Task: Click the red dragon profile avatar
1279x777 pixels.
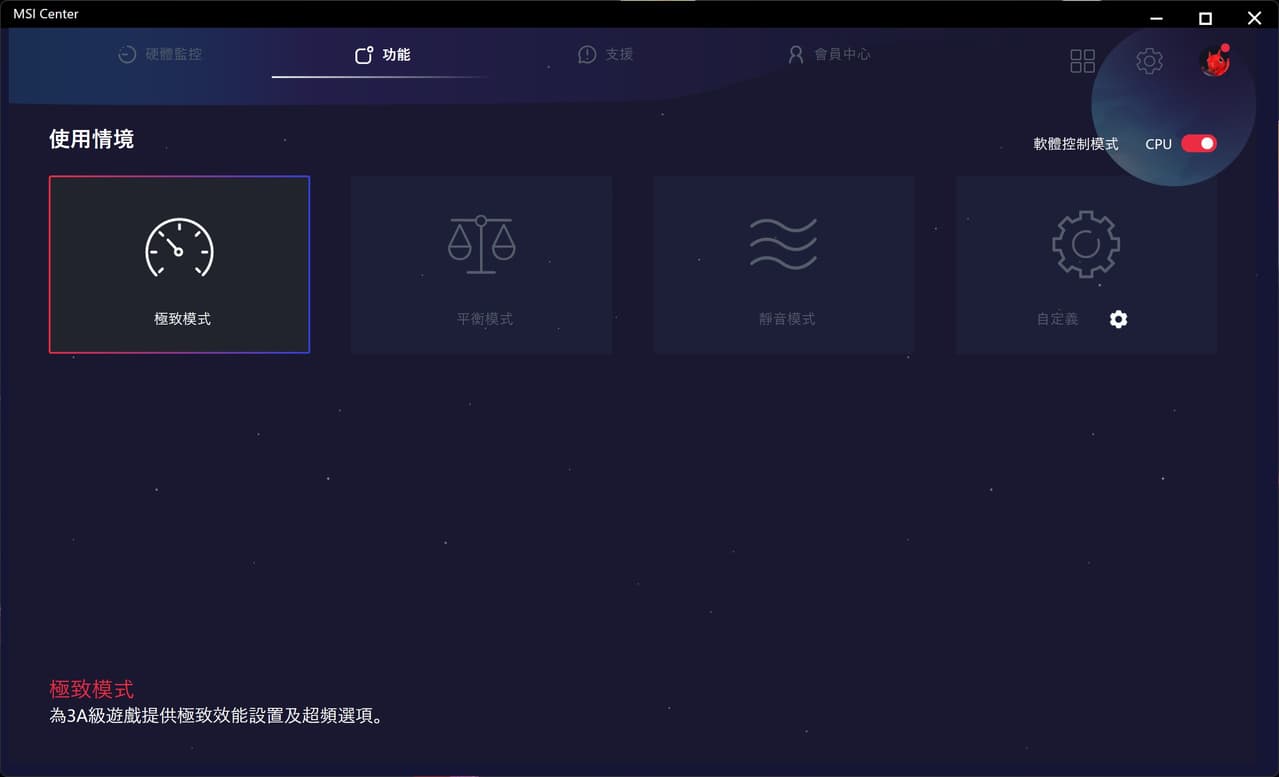Action: (x=1215, y=61)
